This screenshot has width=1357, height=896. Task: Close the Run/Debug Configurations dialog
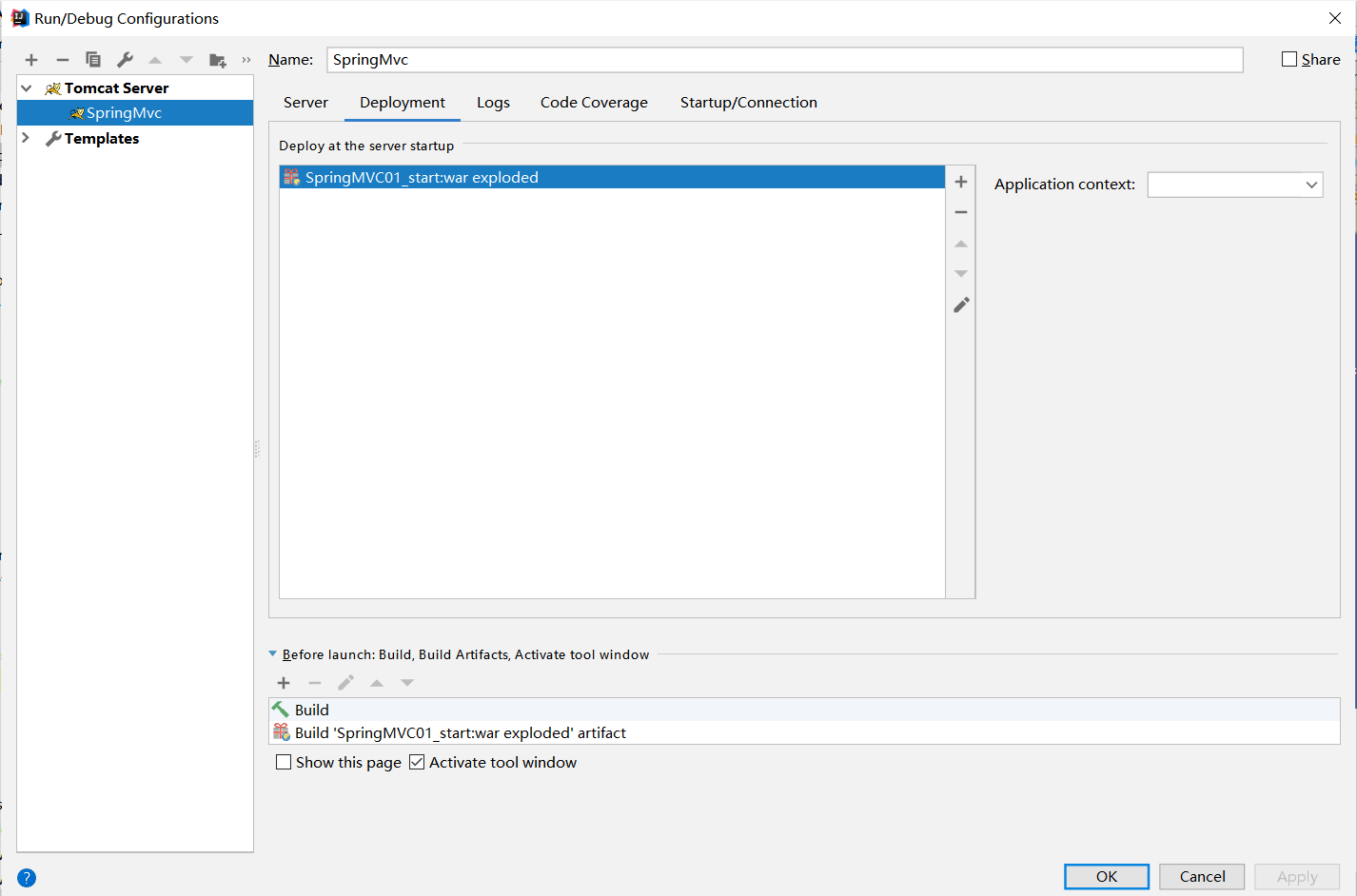[1335, 18]
